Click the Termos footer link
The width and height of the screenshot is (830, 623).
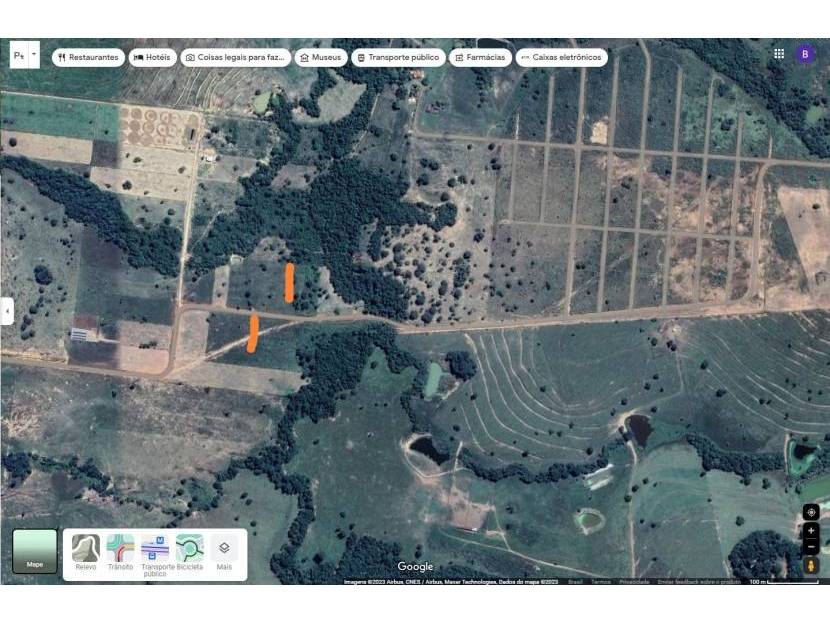point(601,582)
